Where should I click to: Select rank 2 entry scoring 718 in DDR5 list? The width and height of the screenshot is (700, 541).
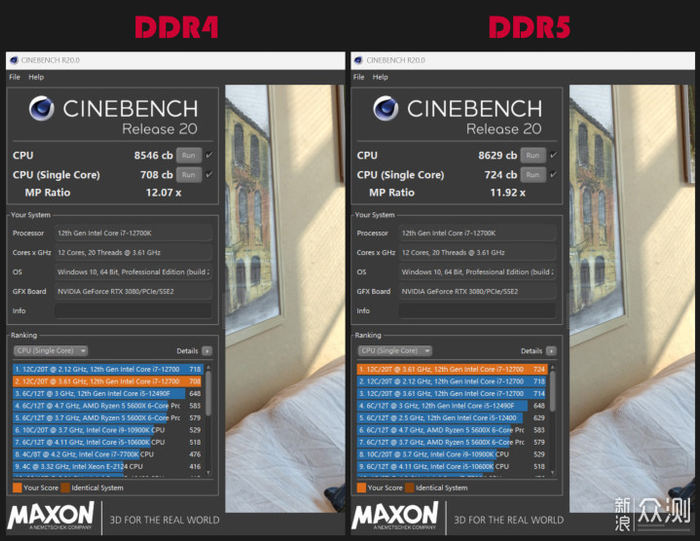(452, 381)
